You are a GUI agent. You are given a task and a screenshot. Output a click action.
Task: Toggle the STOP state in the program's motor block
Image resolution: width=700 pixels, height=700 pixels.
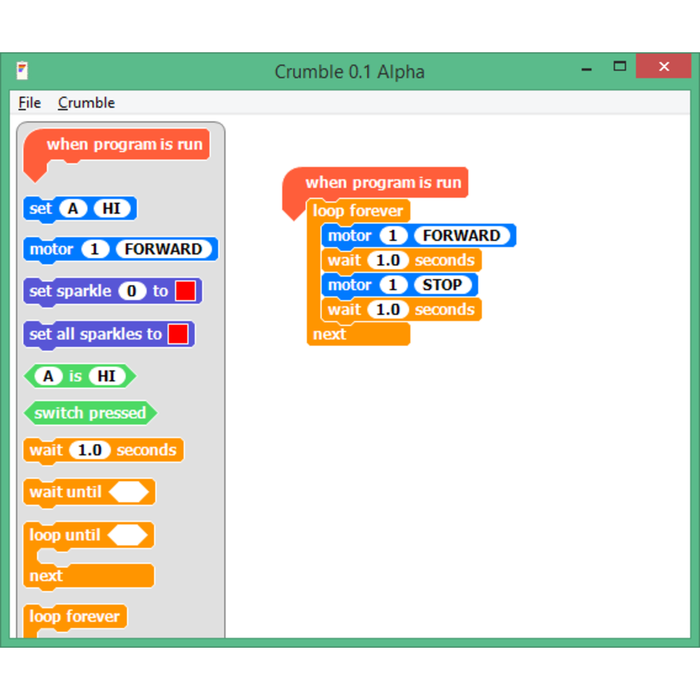[442, 285]
